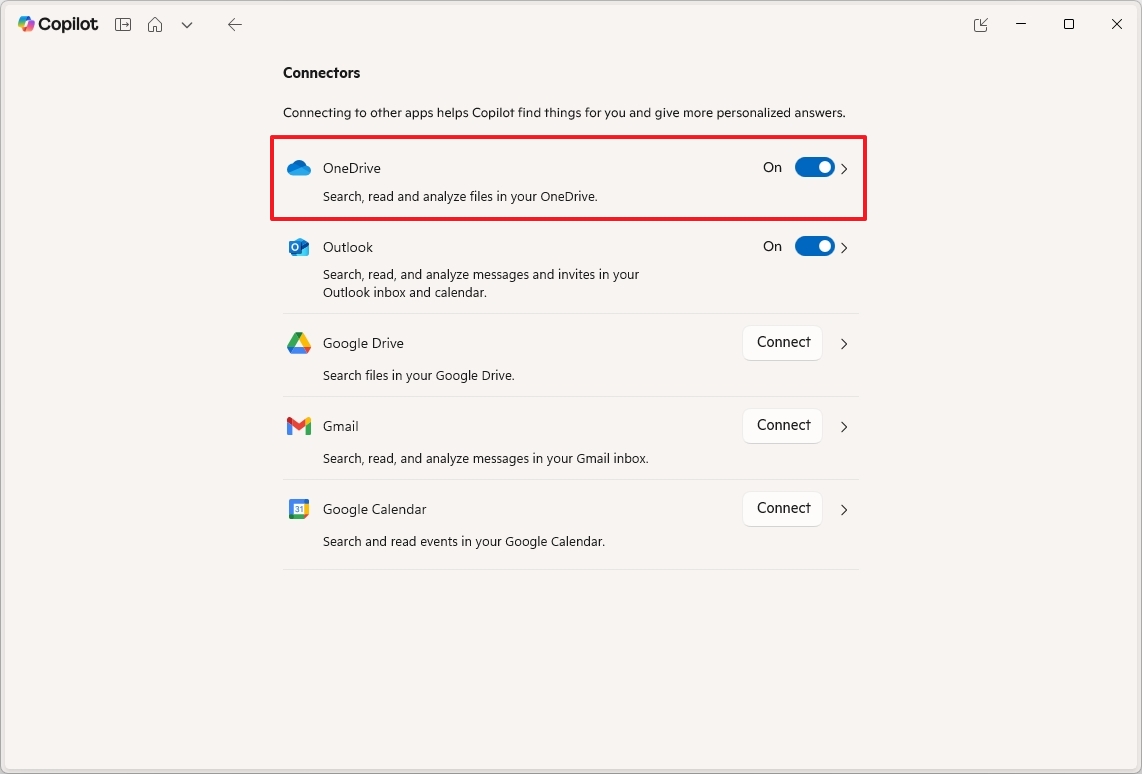
Task: Open the dropdown chevron beside home
Action: (x=187, y=25)
